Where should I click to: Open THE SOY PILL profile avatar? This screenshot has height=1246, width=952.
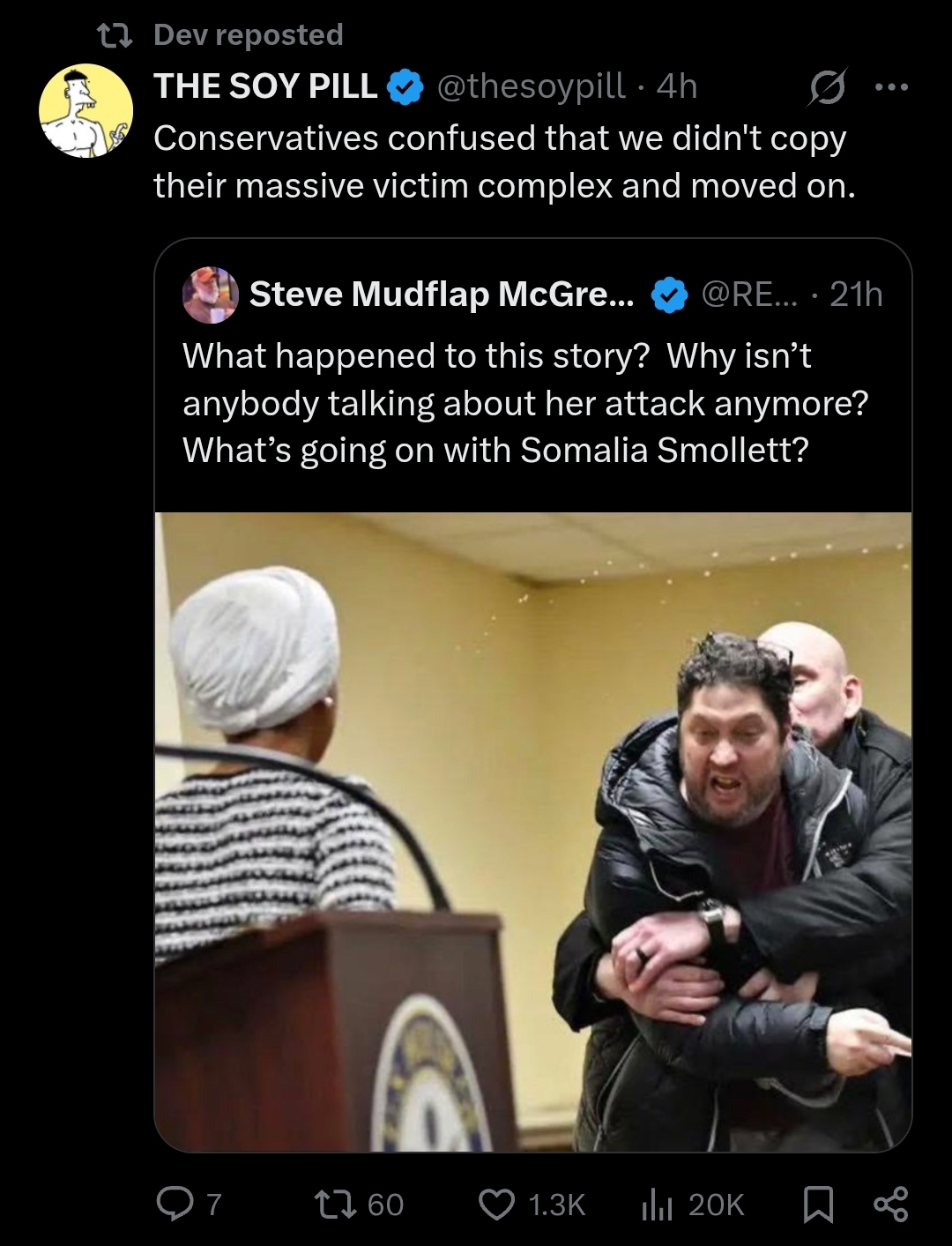[86, 111]
